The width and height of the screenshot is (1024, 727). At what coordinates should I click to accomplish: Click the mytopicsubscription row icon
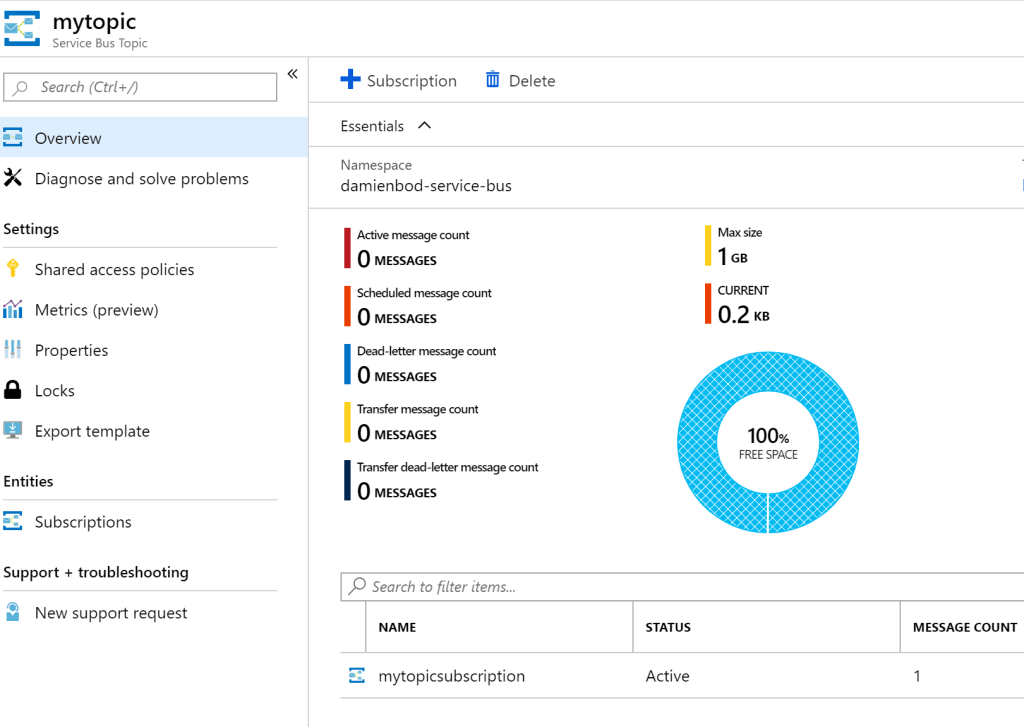(357, 676)
